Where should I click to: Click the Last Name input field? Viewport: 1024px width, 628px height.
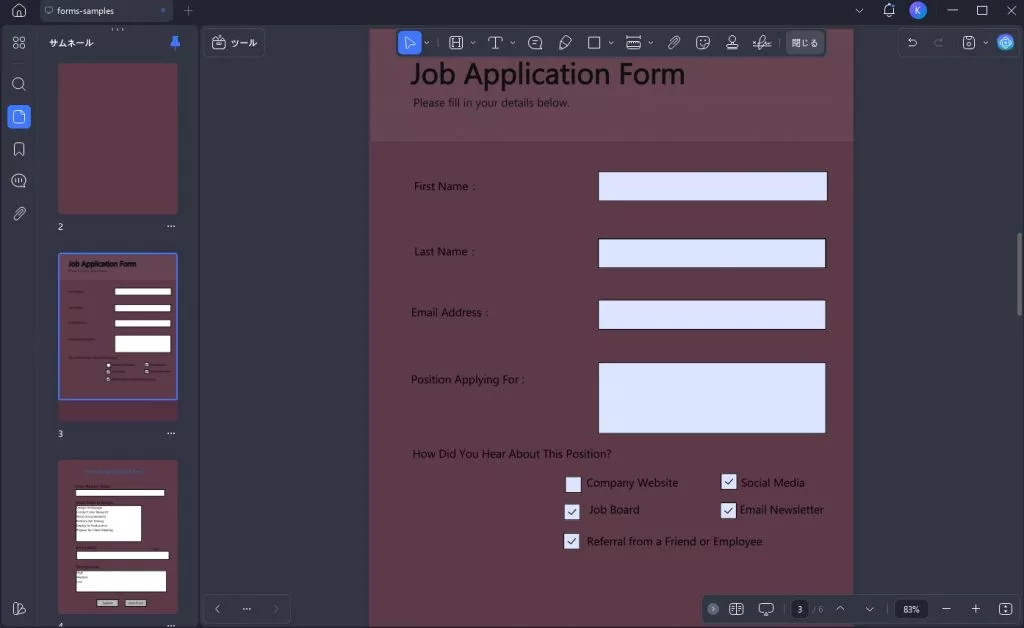tap(712, 253)
